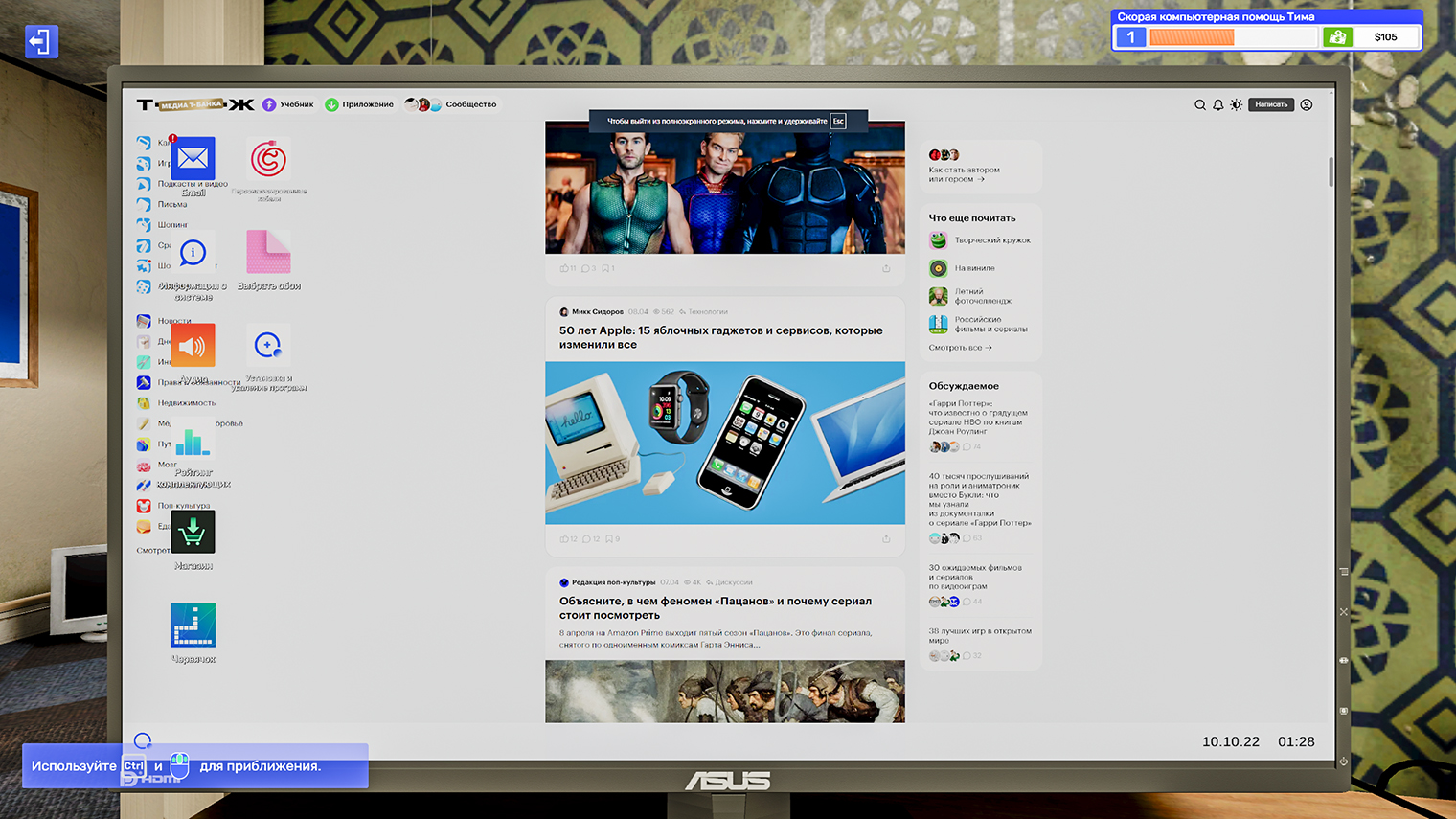Viewport: 1456px width, 819px height.
Task: Click the Написать button
Action: [x=1271, y=104]
